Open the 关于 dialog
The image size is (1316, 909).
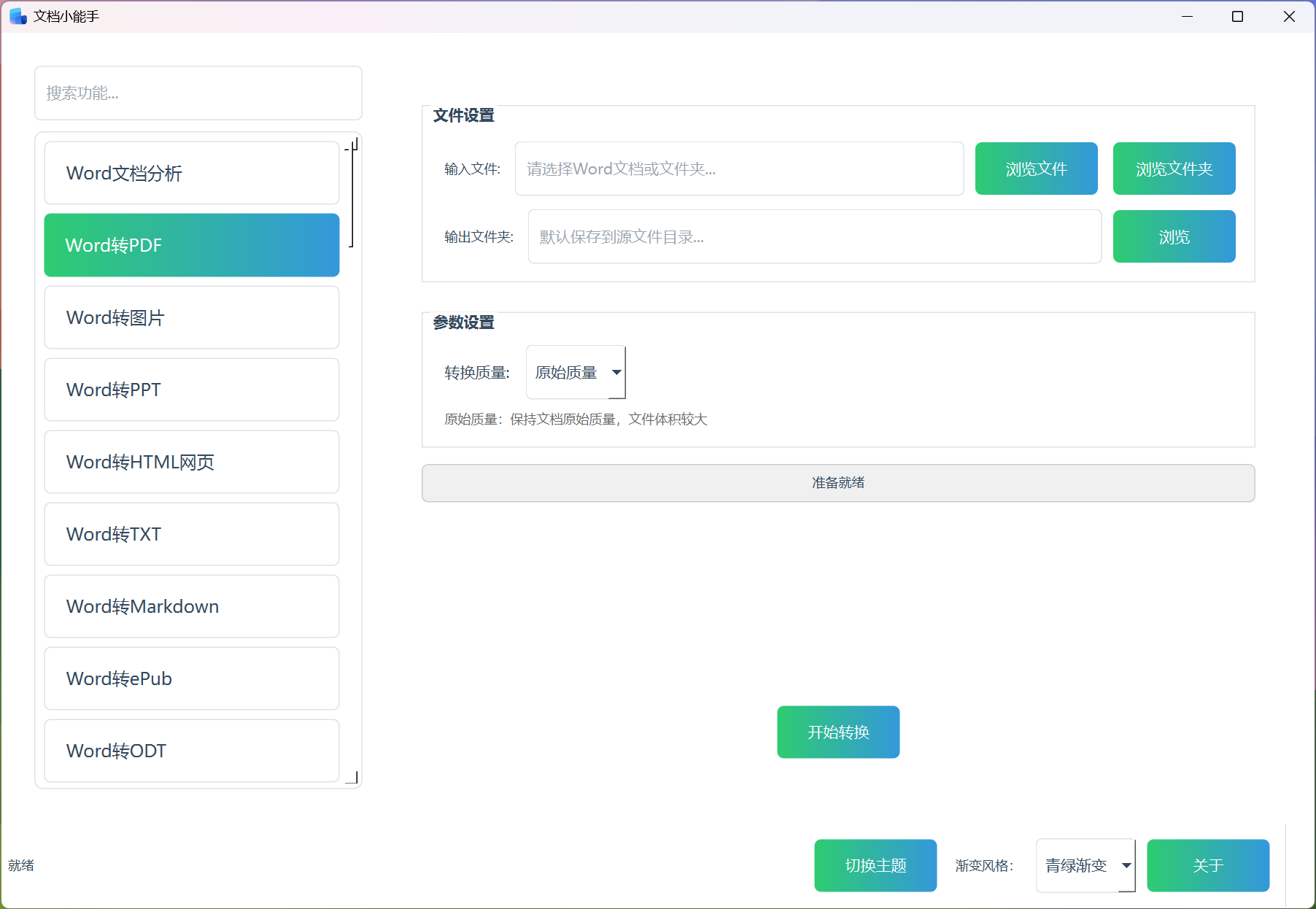[1208, 865]
